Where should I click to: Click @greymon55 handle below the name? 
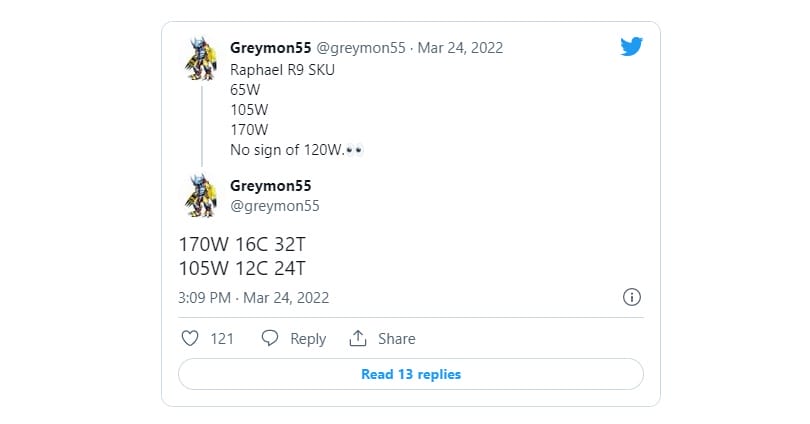(275, 205)
